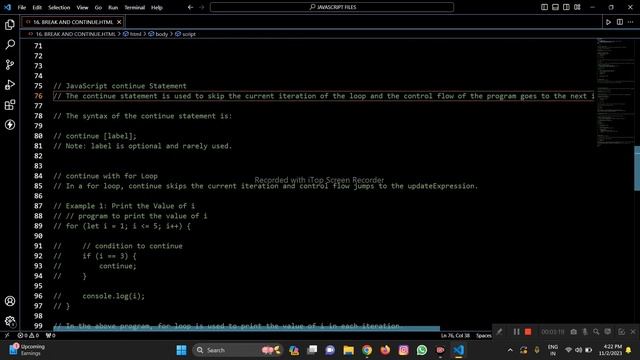Go forward using the navigation arrow
Image resolution: width=640 pixels, height=360 pixels.
(x=201, y=7)
